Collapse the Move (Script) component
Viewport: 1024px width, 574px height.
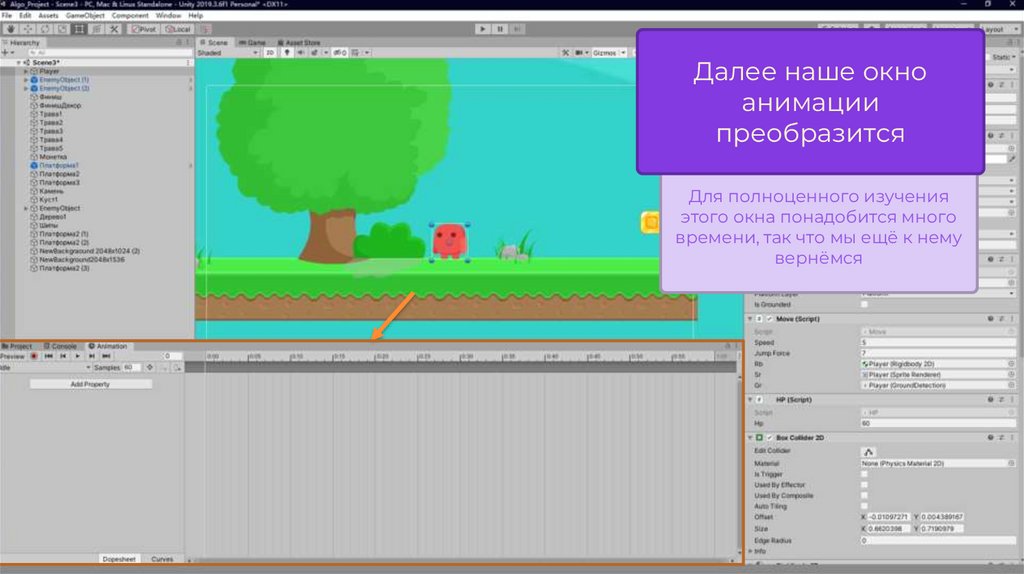749,319
